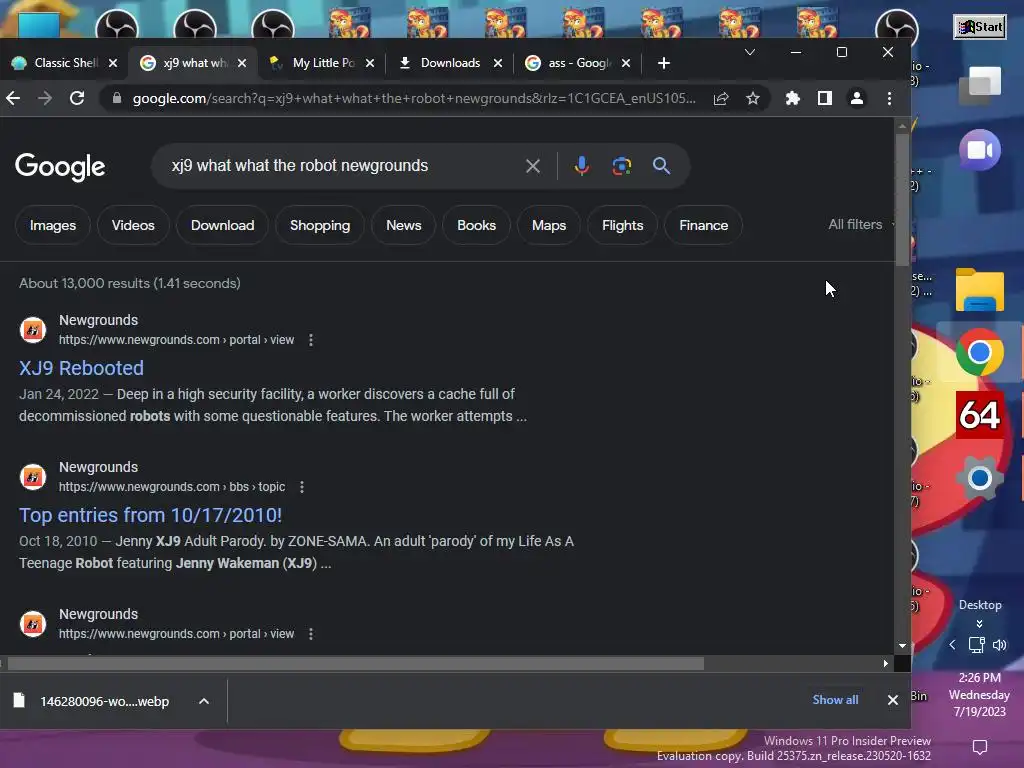The image size is (1024, 768).
Task: Bookmark this tab with the star
Action: tap(753, 98)
